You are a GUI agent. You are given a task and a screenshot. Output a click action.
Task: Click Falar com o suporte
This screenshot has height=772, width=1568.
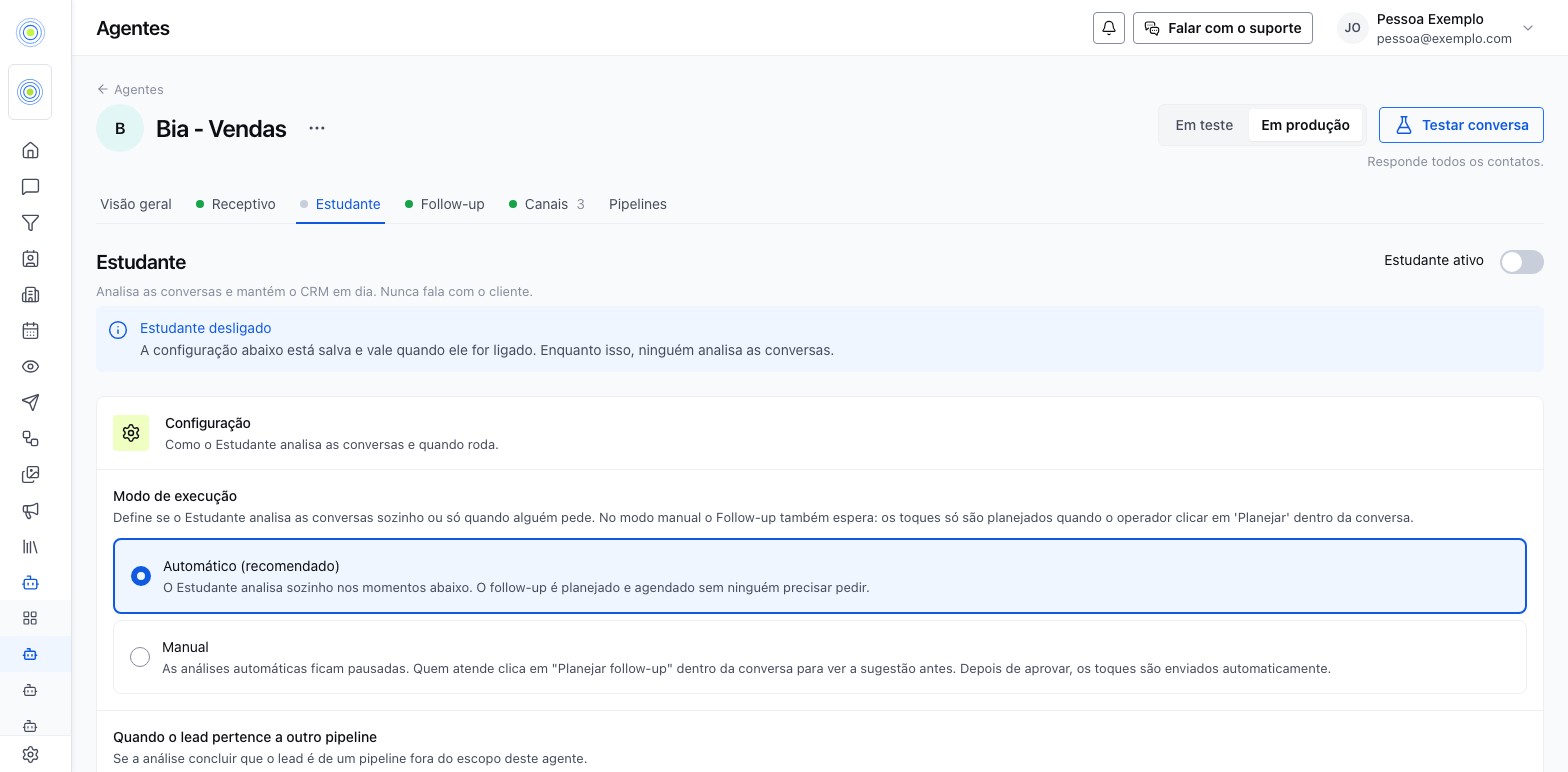[1223, 28]
